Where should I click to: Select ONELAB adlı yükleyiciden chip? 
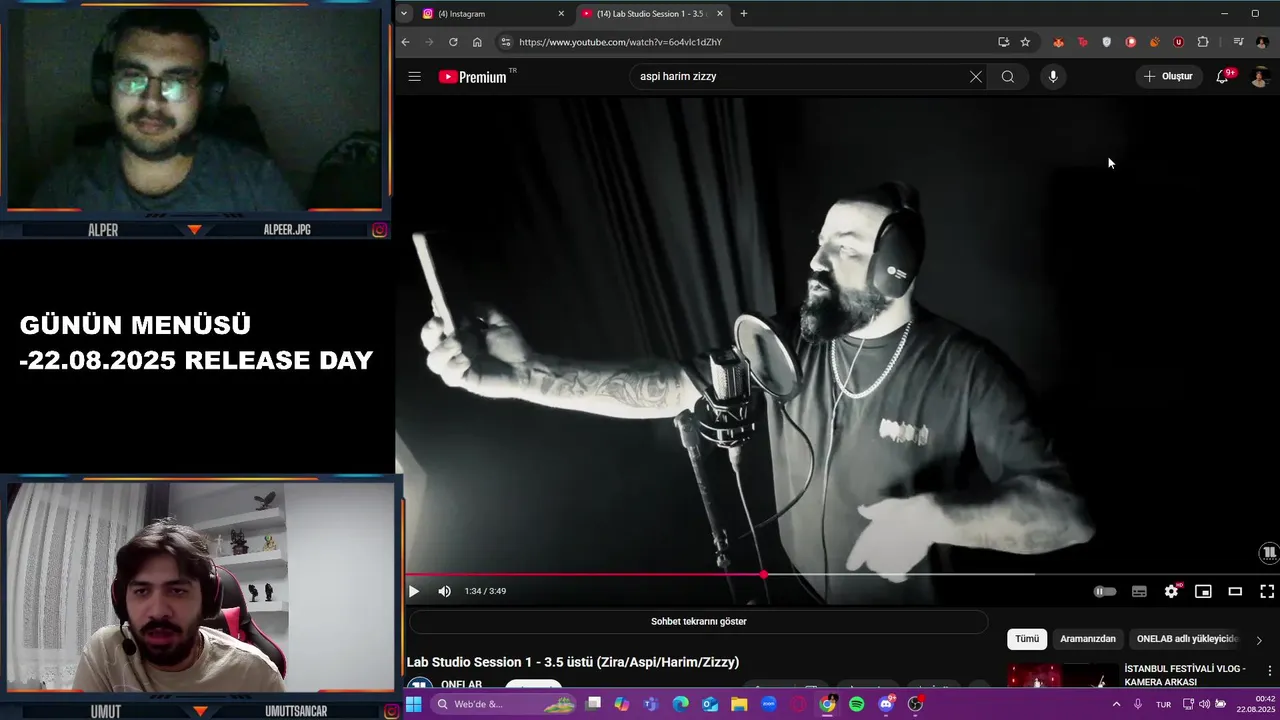click(1187, 639)
